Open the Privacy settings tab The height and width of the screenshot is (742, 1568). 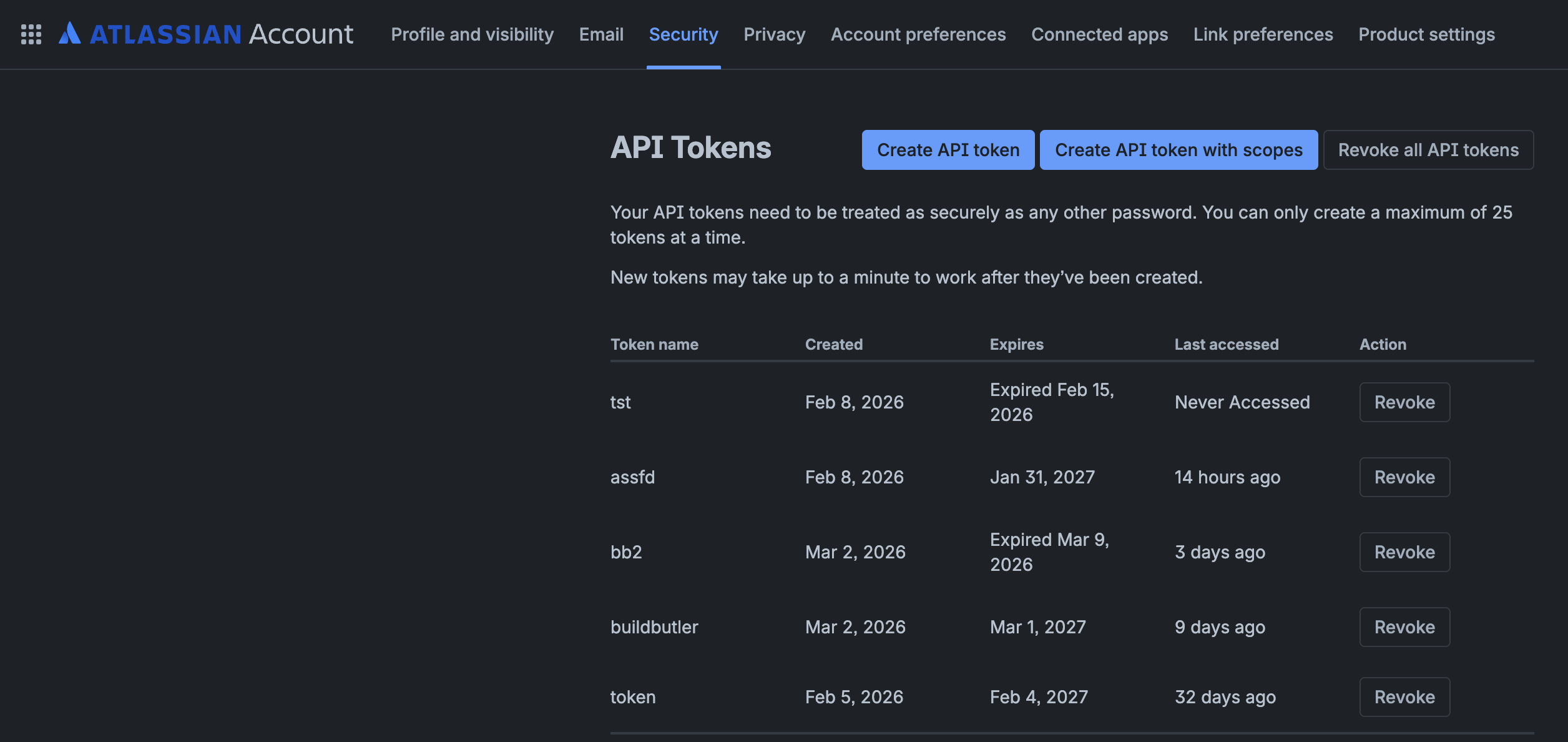point(774,34)
